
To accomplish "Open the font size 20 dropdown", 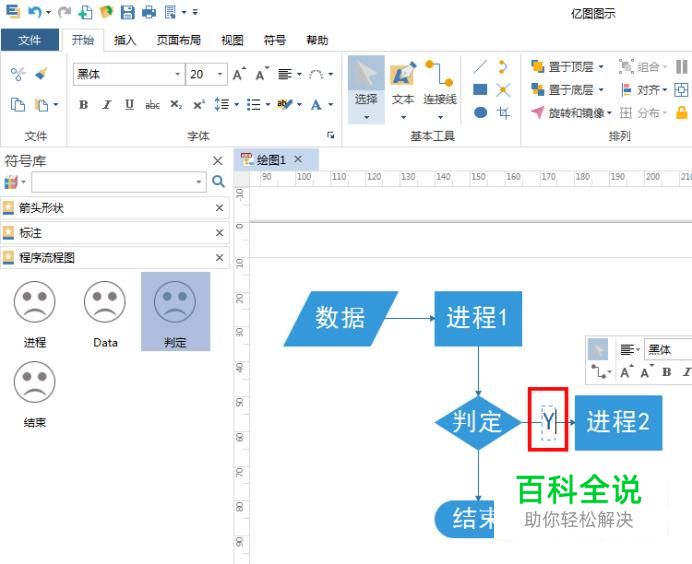I will (x=220, y=74).
